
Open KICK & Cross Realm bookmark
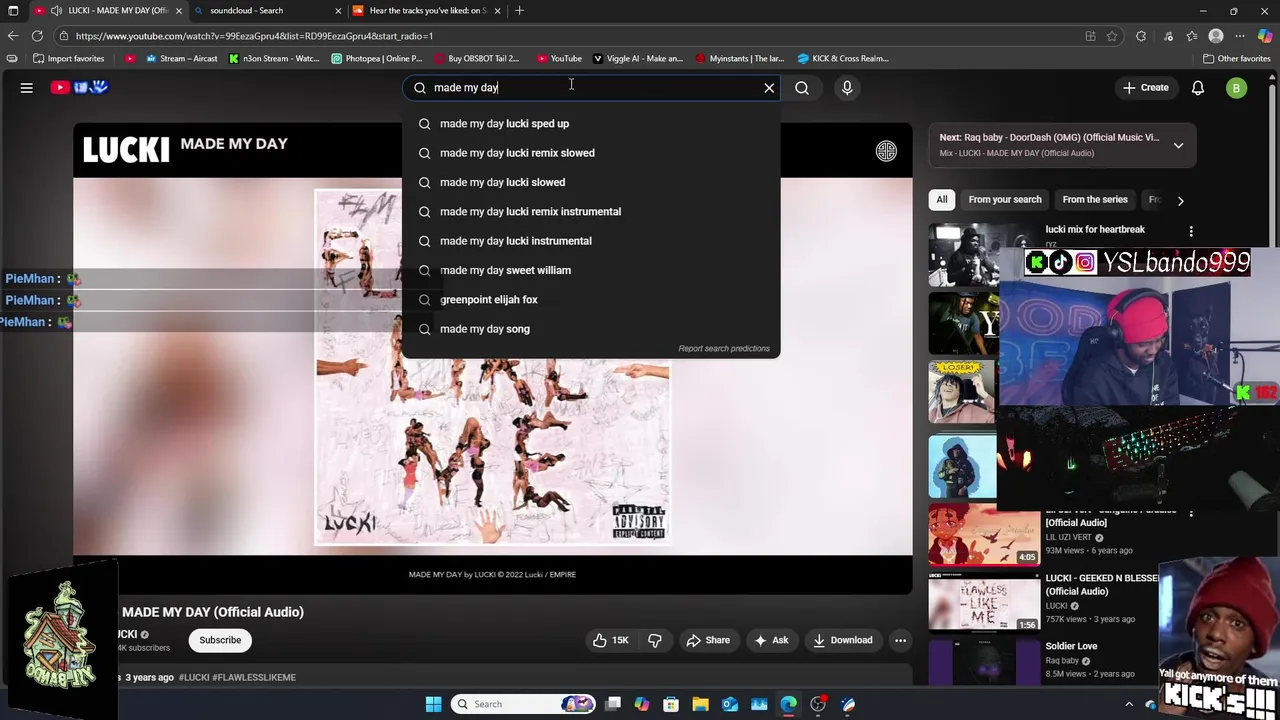coord(842,59)
